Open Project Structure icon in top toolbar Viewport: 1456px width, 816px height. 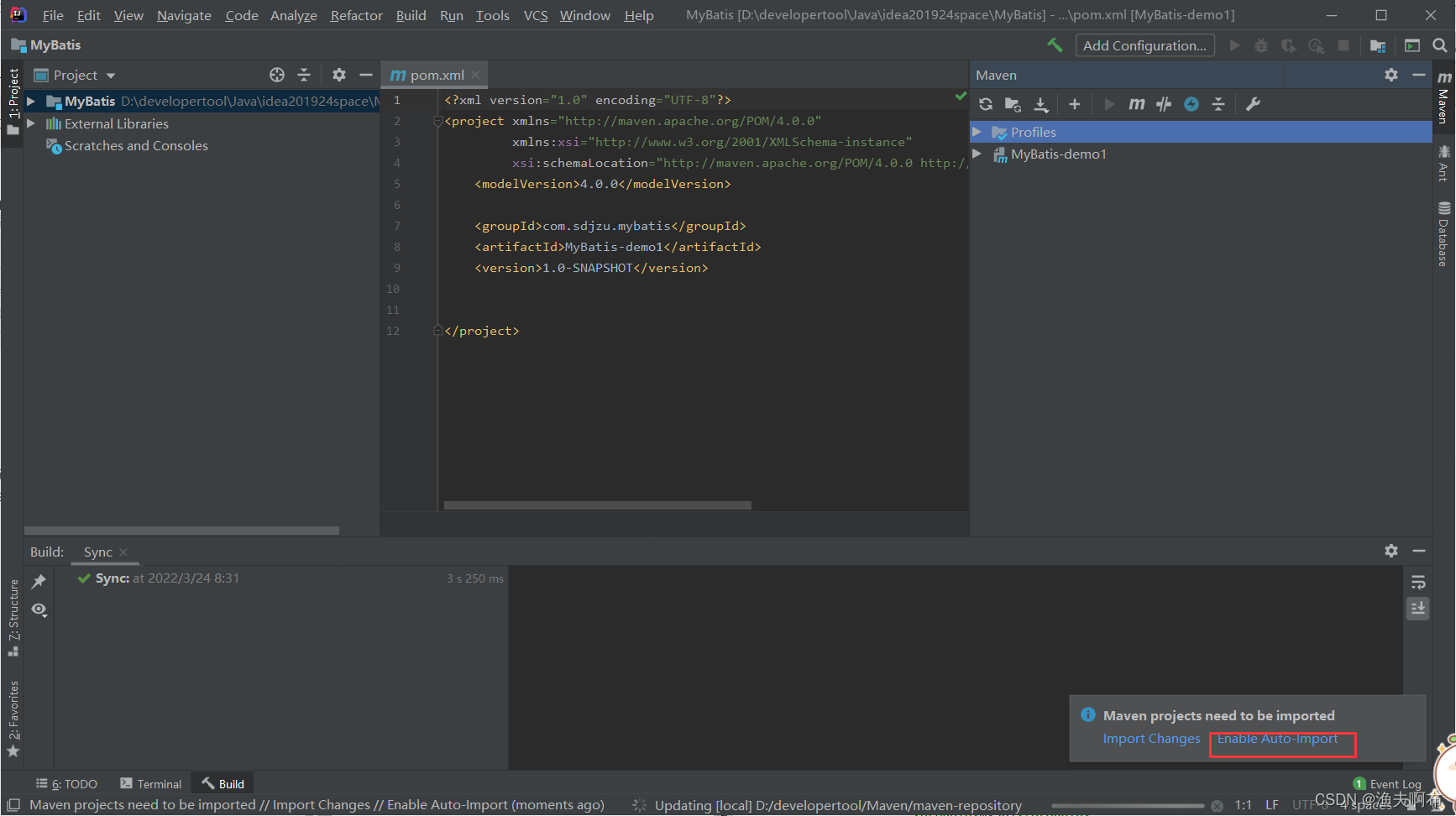coord(1378,45)
